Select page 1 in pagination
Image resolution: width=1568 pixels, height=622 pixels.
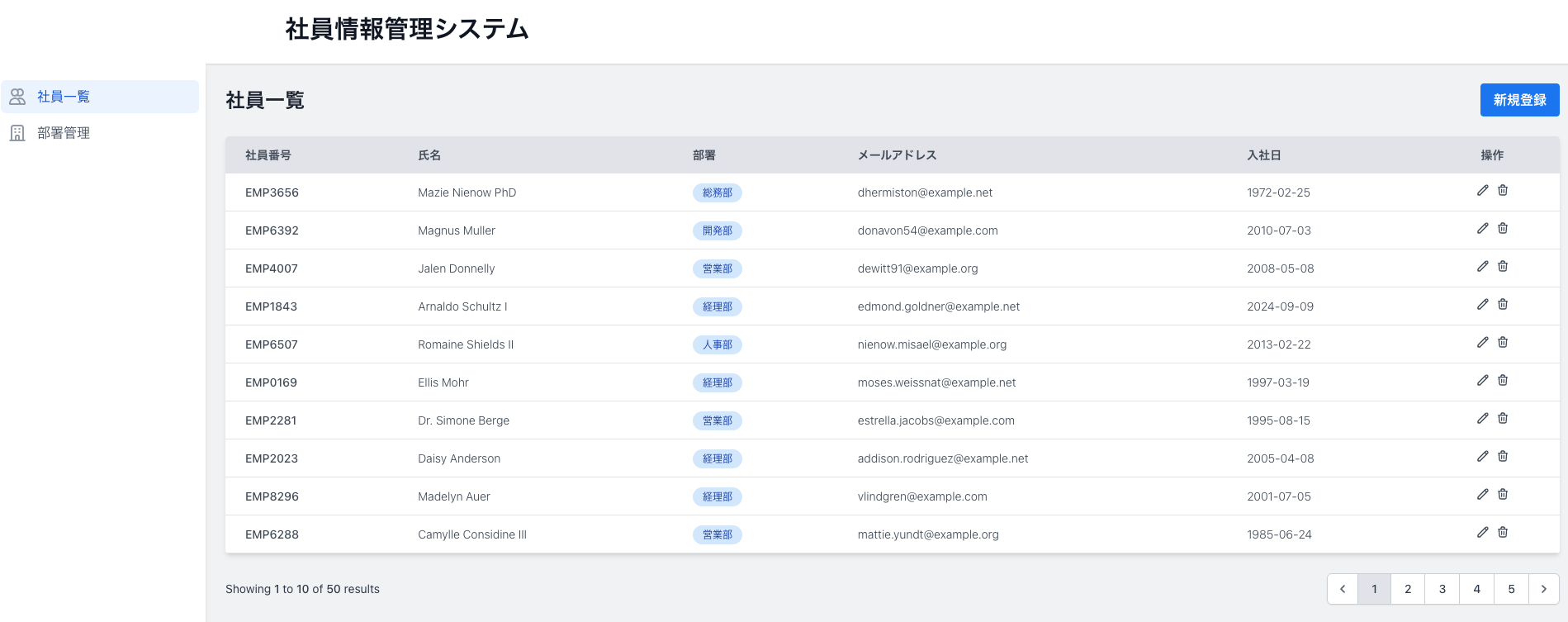(x=1375, y=589)
